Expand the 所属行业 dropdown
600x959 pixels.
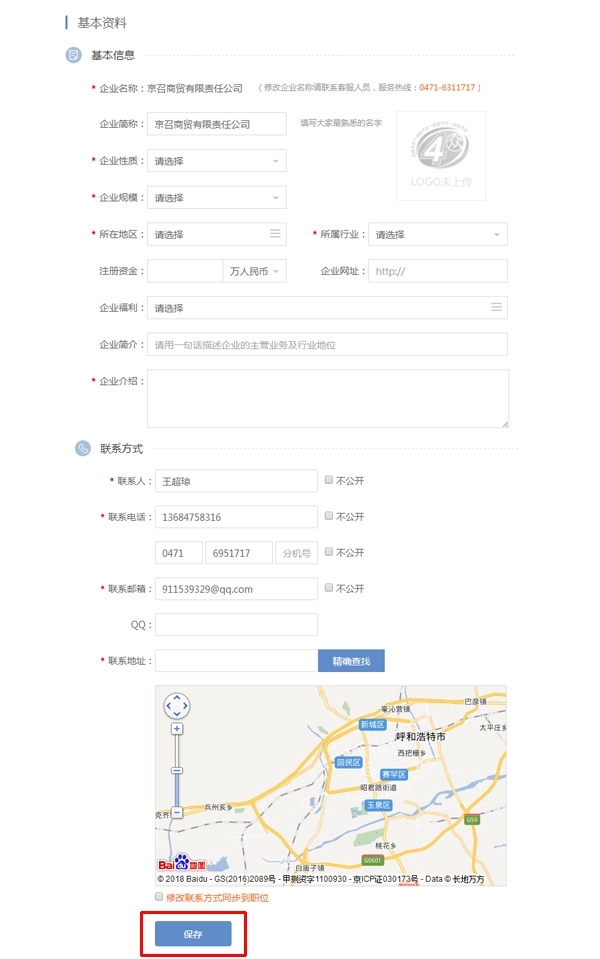pyautogui.click(x=437, y=235)
